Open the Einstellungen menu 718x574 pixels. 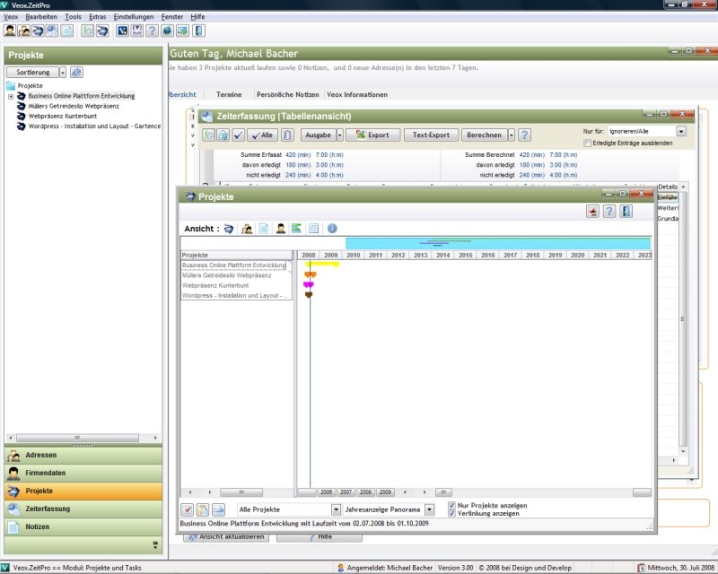click(x=133, y=17)
